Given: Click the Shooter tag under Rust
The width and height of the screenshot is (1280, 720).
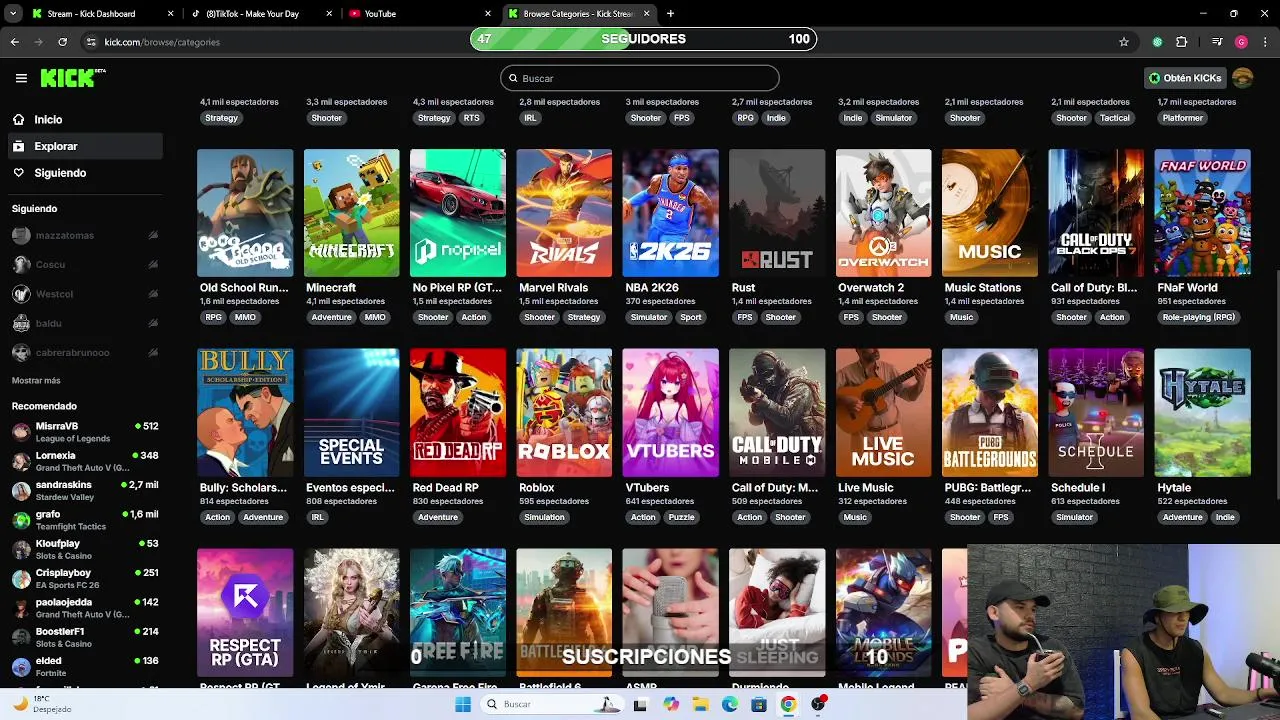Looking at the screenshot, I should click(x=781, y=317).
